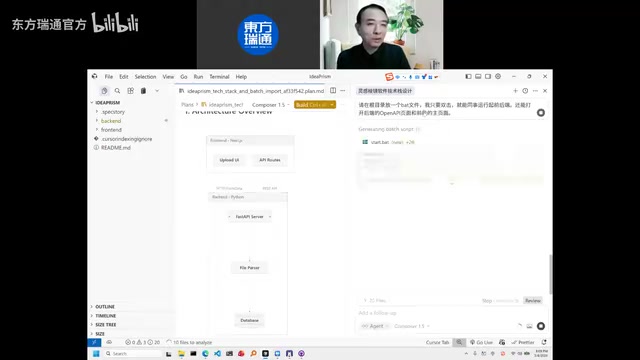Click the API Routes node in the diagram
This screenshot has width=640, height=360.
click(270, 160)
